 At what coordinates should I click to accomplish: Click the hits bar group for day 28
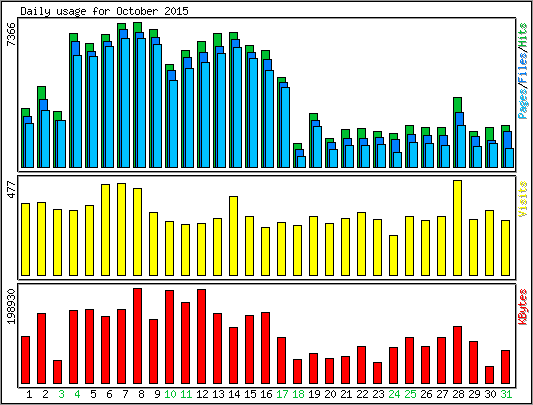[x=459, y=133]
